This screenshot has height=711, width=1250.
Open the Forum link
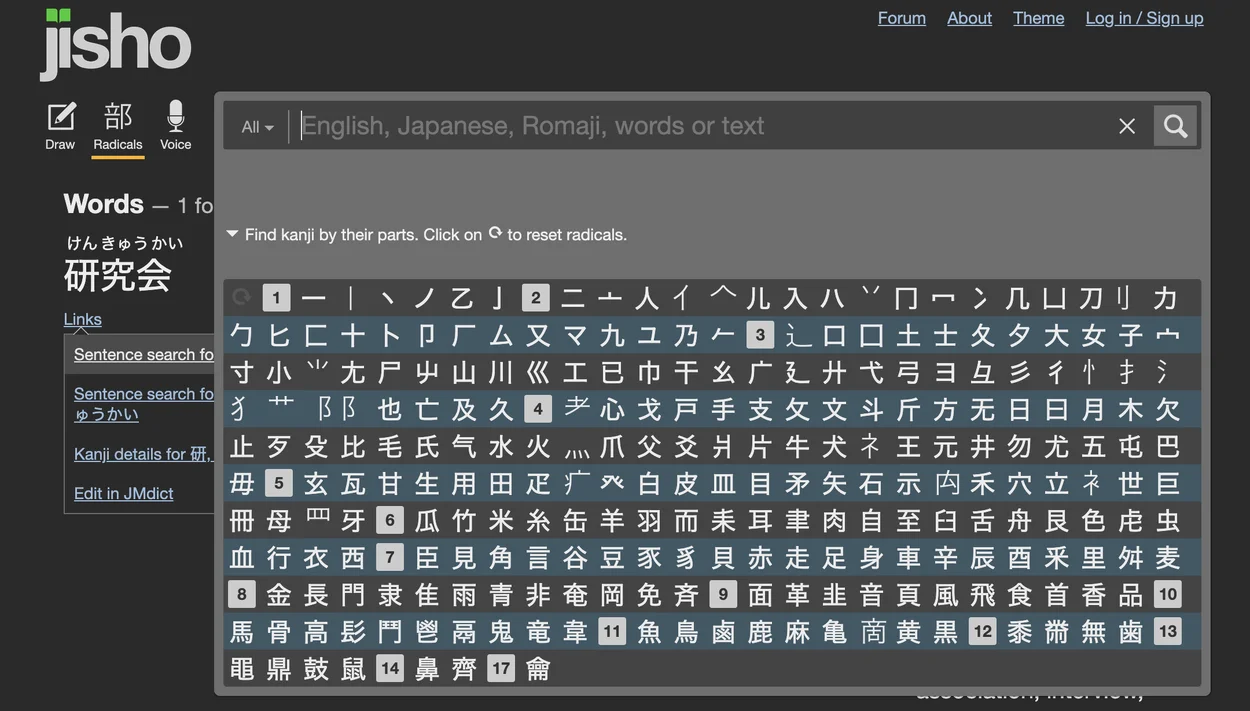(902, 18)
